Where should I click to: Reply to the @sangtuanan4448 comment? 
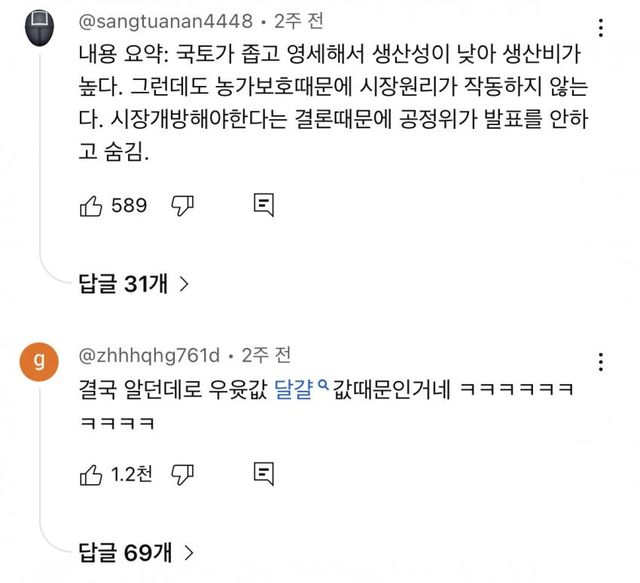point(264,206)
